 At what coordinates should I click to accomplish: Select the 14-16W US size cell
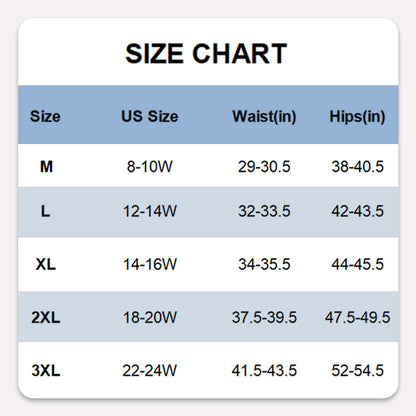click(x=150, y=264)
